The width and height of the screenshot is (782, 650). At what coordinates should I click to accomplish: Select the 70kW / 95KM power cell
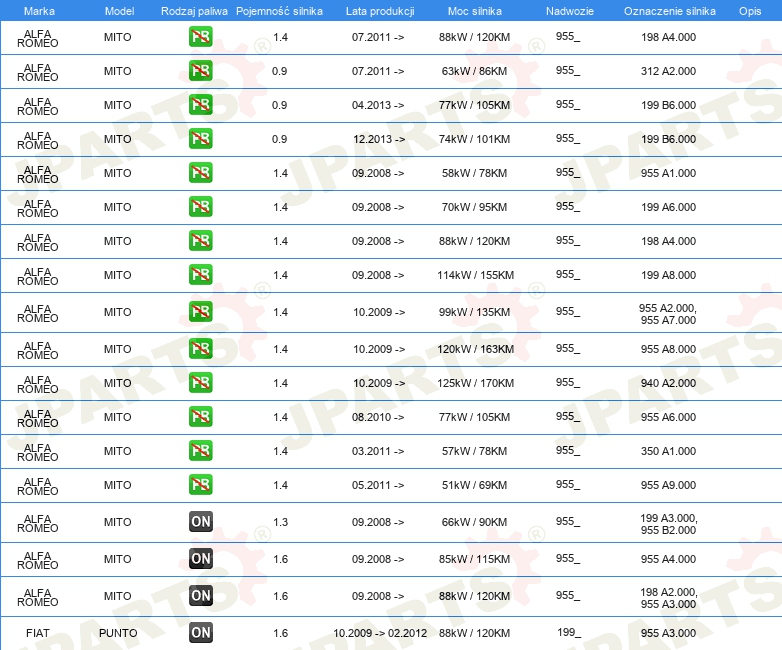point(474,207)
